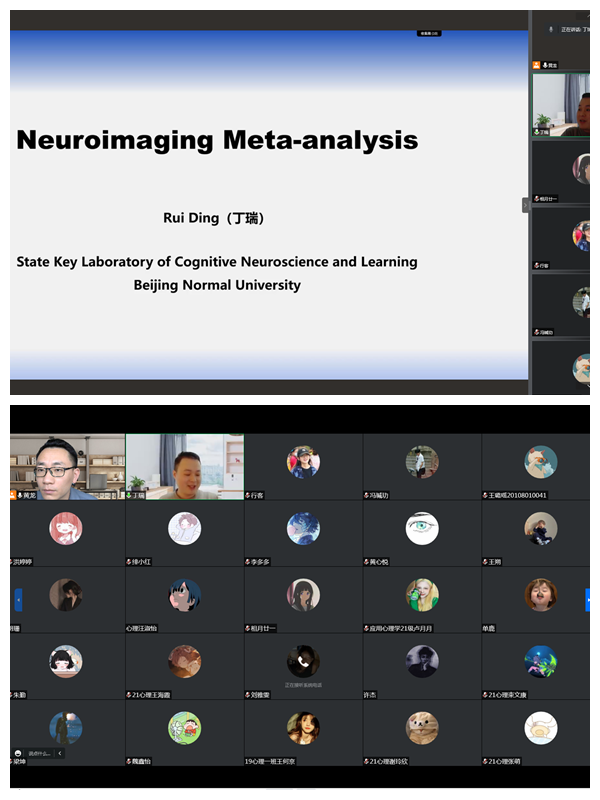This screenshot has width=600, height=800.
Task: Click 李多多's blue anime avatar
Action: 303,528
